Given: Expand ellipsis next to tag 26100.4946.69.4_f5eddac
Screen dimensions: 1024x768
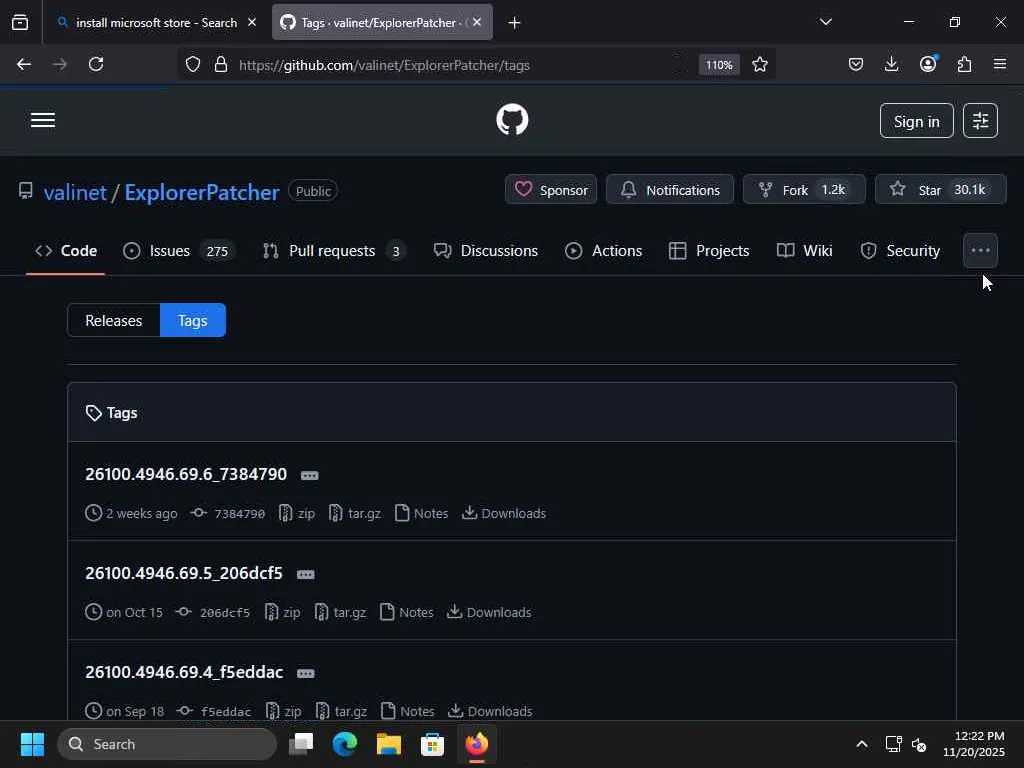Looking at the screenshot, I should (306, 673).
